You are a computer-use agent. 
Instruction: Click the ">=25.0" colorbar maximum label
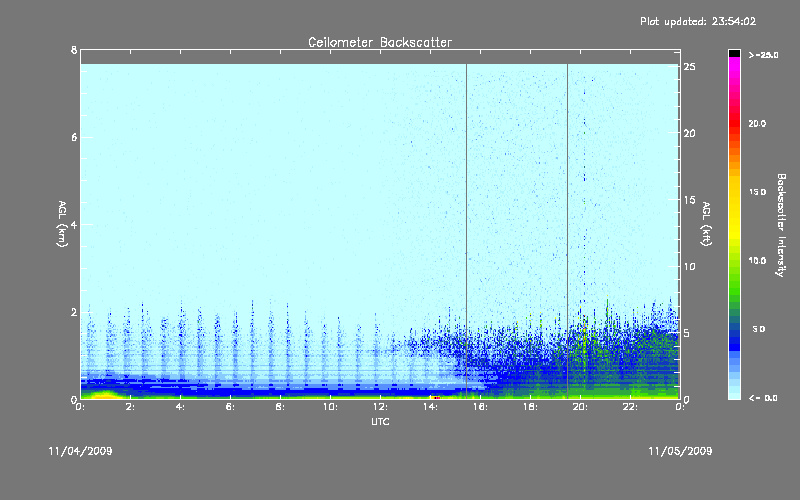click(763, 55)
